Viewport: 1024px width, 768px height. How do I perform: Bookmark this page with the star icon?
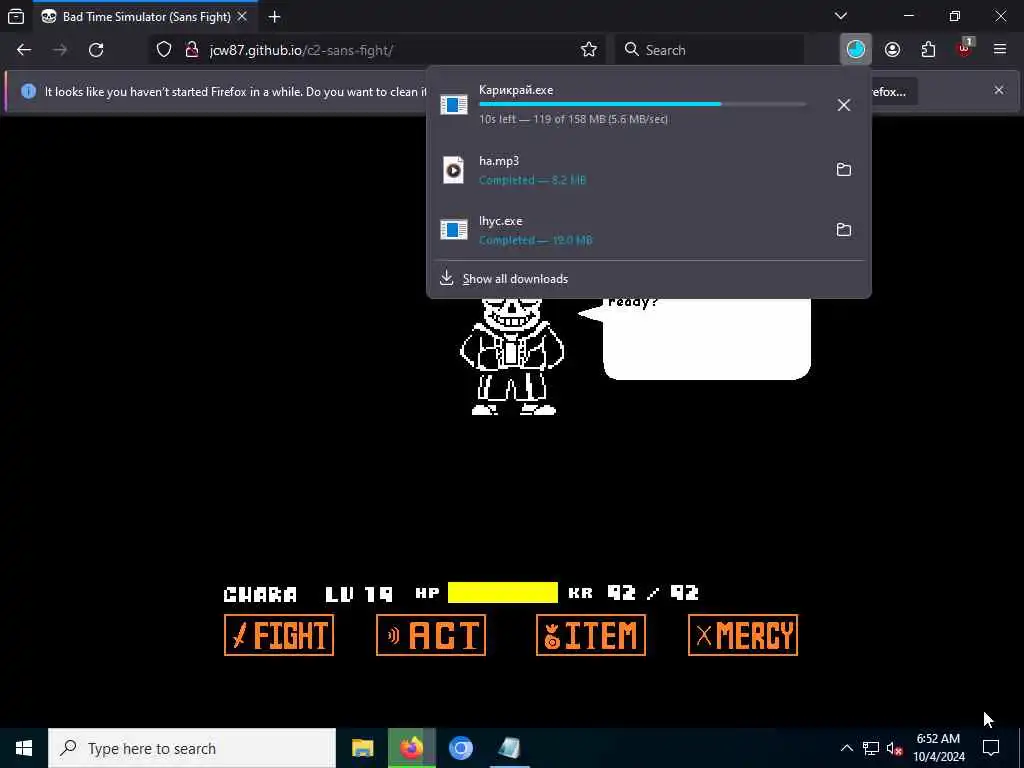[x=588, y=50]
